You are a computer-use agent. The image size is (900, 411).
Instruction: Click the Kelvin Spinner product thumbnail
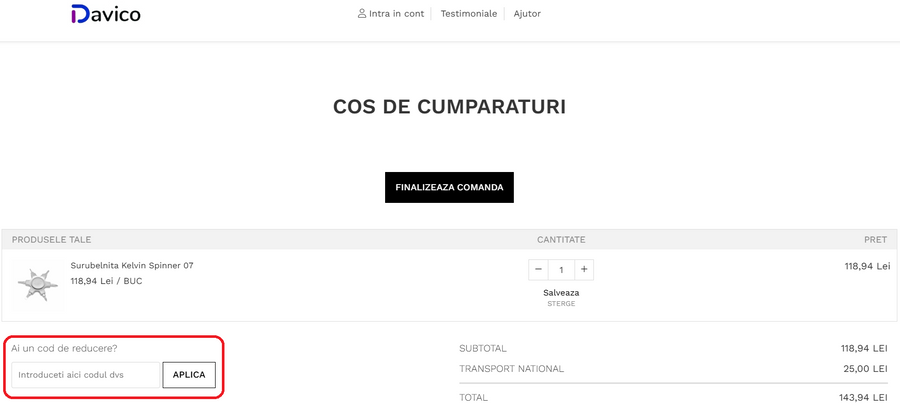[x=38, y=284]
